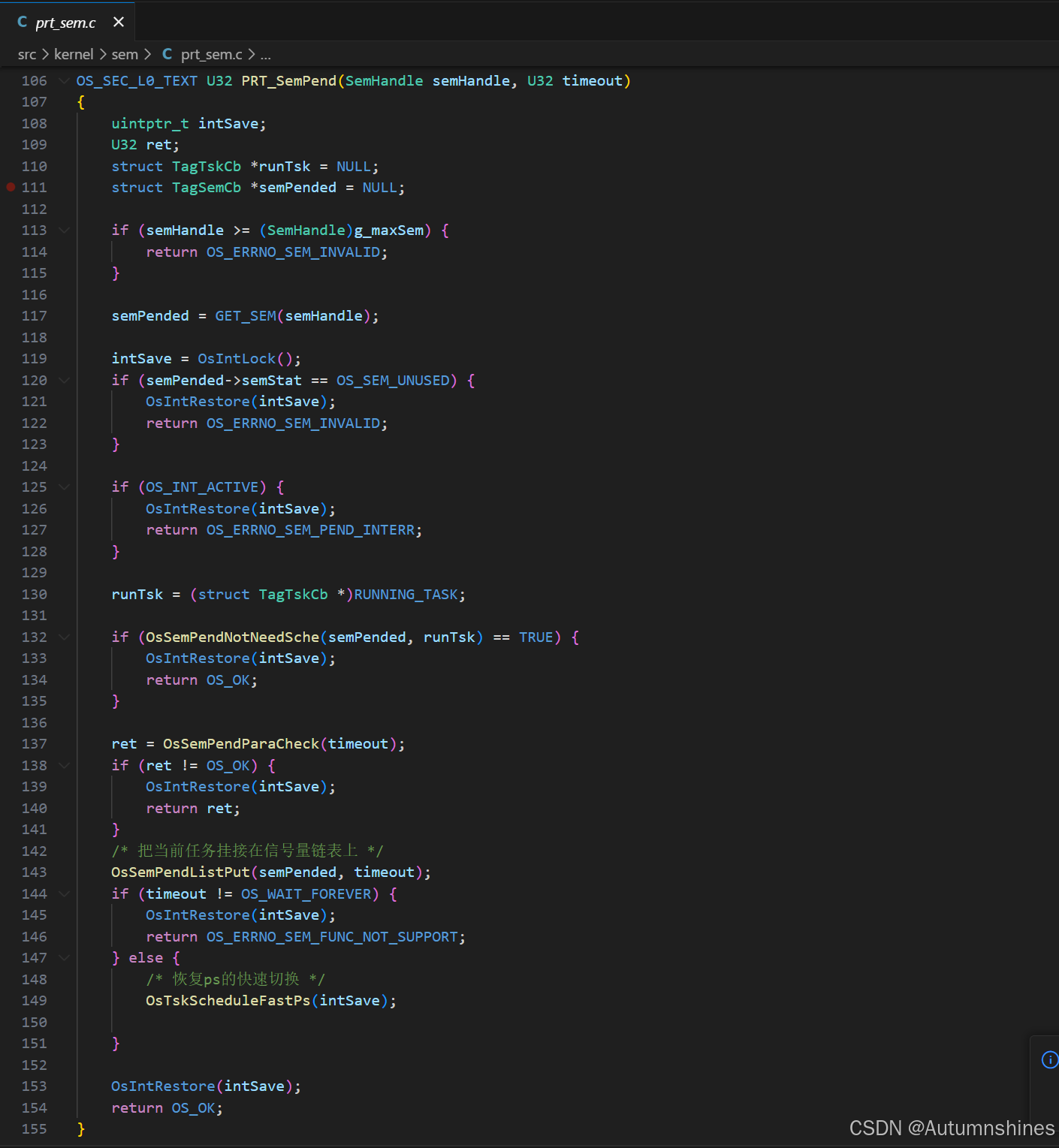Image resolution: width=1059 pixels, height=1148 pixels.
Task: Click OS_SEC_L0_TEXT macro on line 106
Action: (137, 80)
